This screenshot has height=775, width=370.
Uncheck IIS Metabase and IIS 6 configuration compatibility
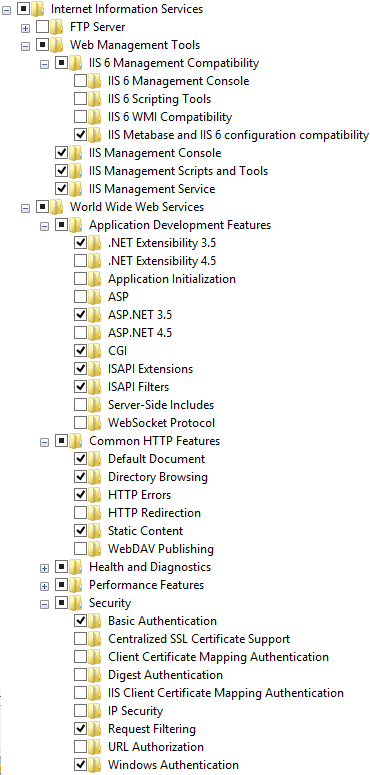point(81,135)
